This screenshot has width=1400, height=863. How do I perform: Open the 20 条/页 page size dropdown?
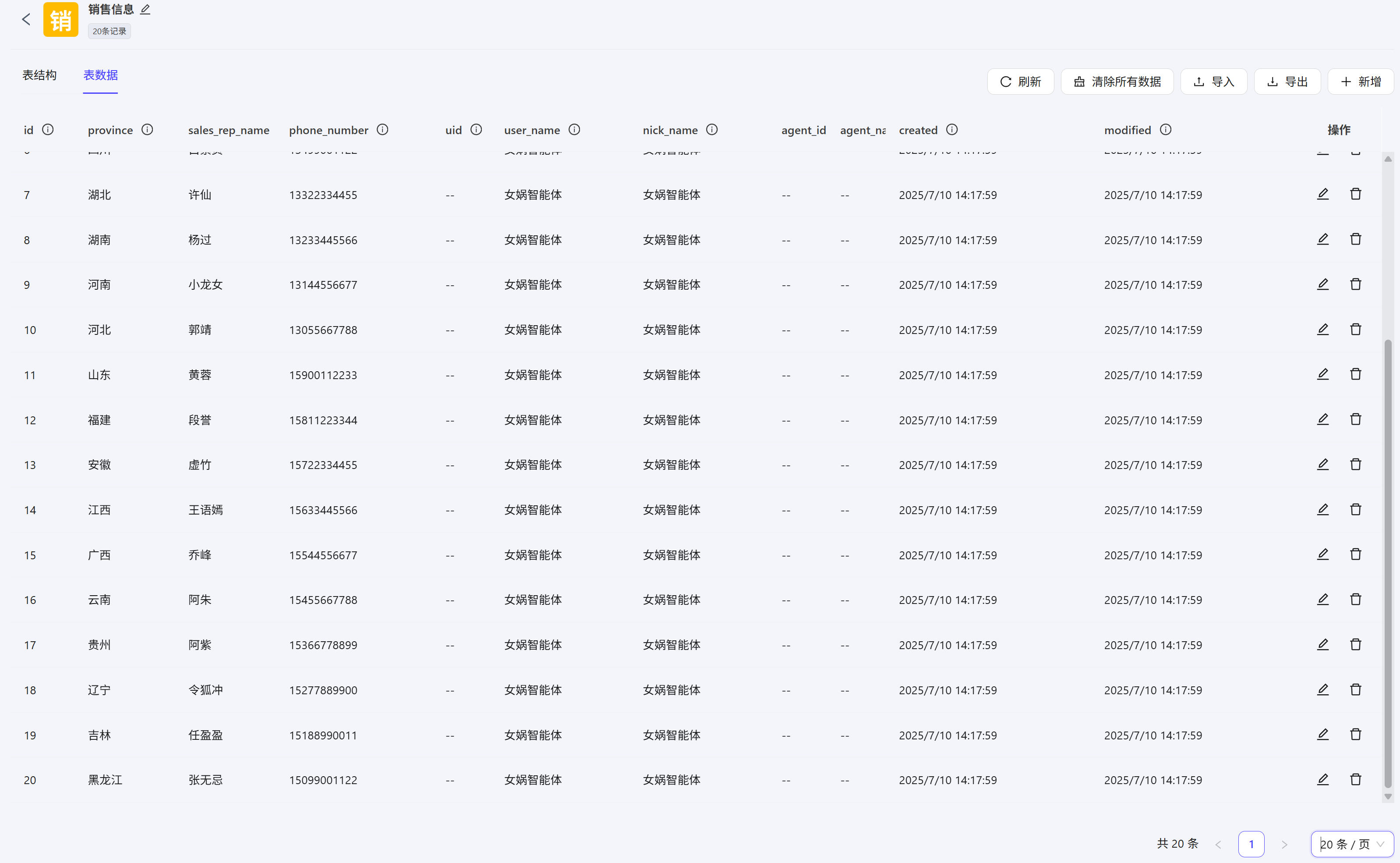point(1351,844)
